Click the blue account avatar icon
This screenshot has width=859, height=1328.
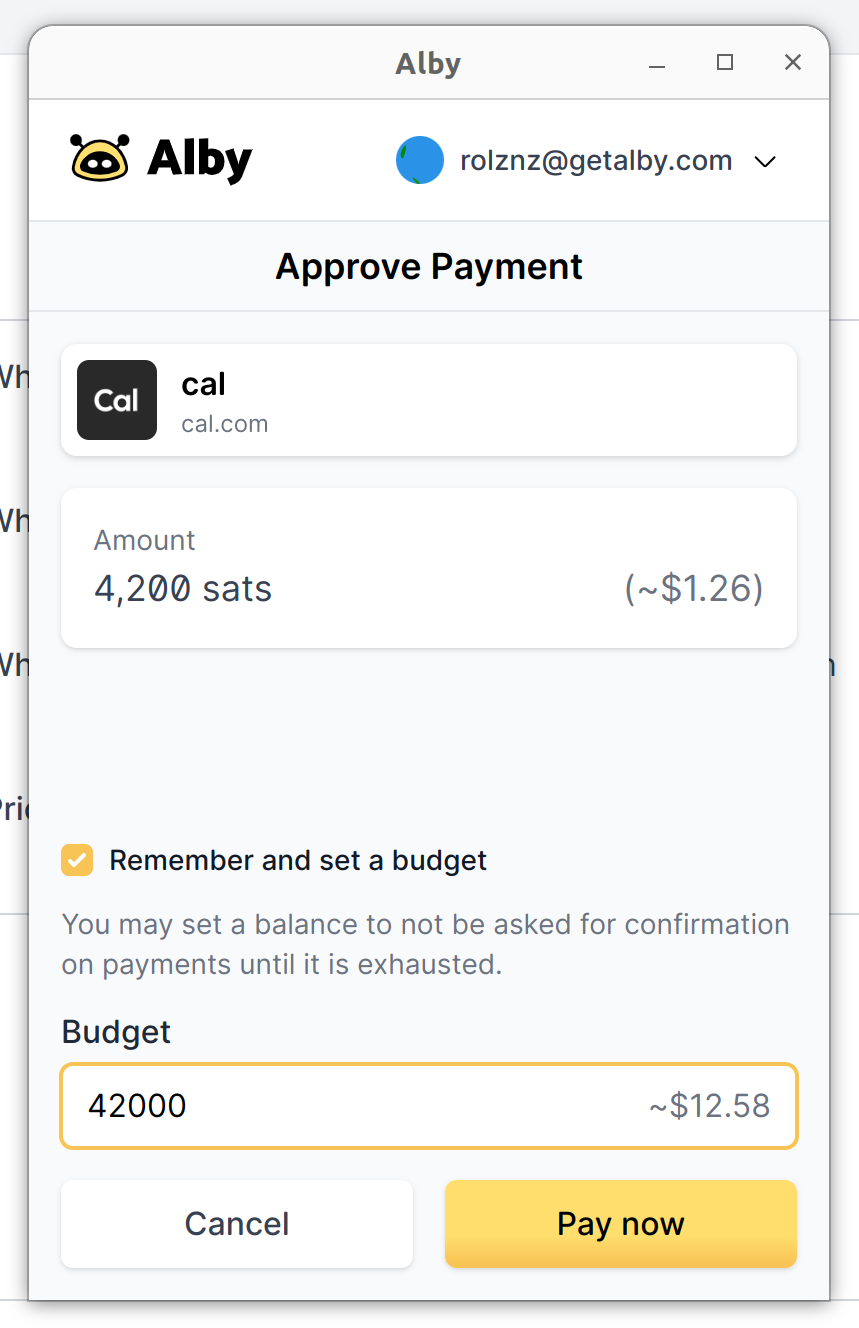point(420,160)
